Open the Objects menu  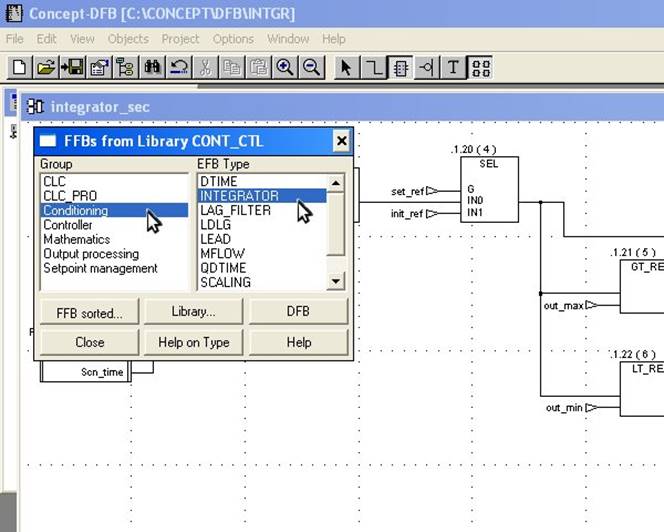tap(128, 39)
